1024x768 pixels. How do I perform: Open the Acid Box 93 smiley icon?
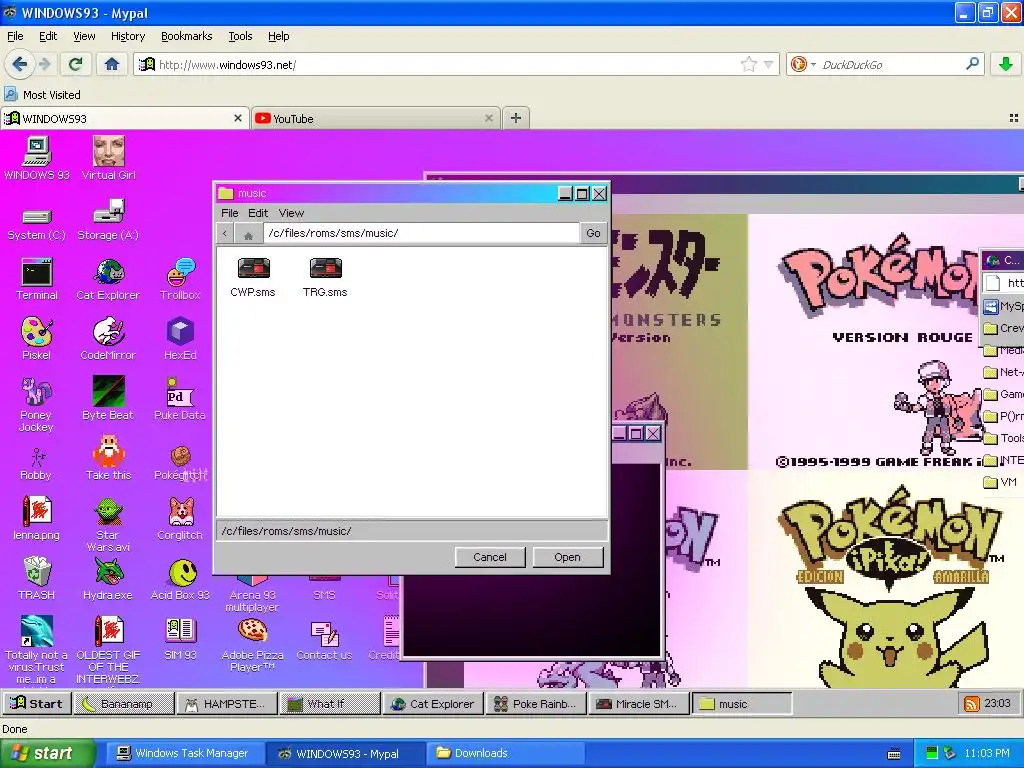(180, 579)
